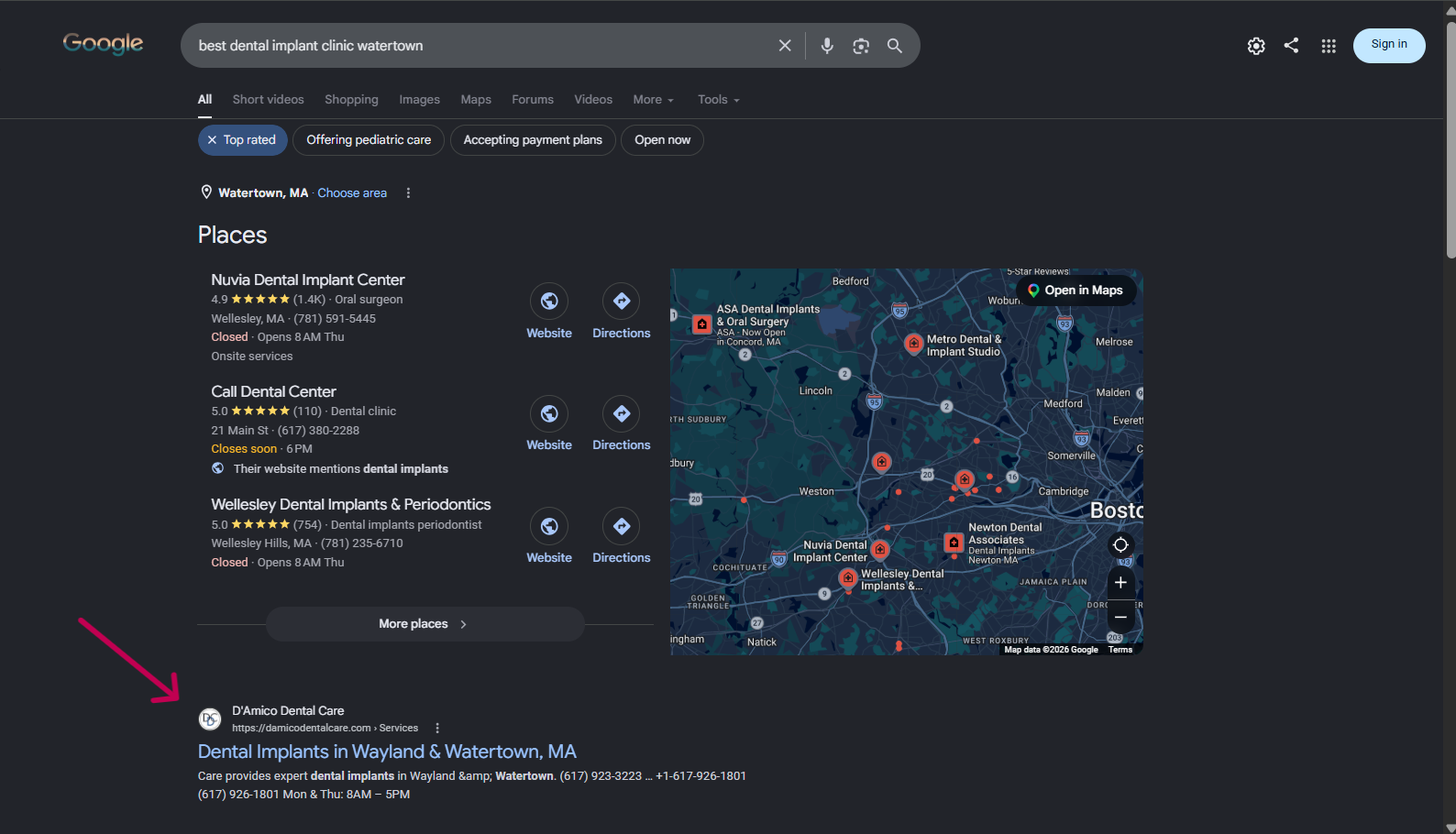Get directions to Wellesley Dental Implants & Periodontics
1456x834 pixels.
pos(622,526)
